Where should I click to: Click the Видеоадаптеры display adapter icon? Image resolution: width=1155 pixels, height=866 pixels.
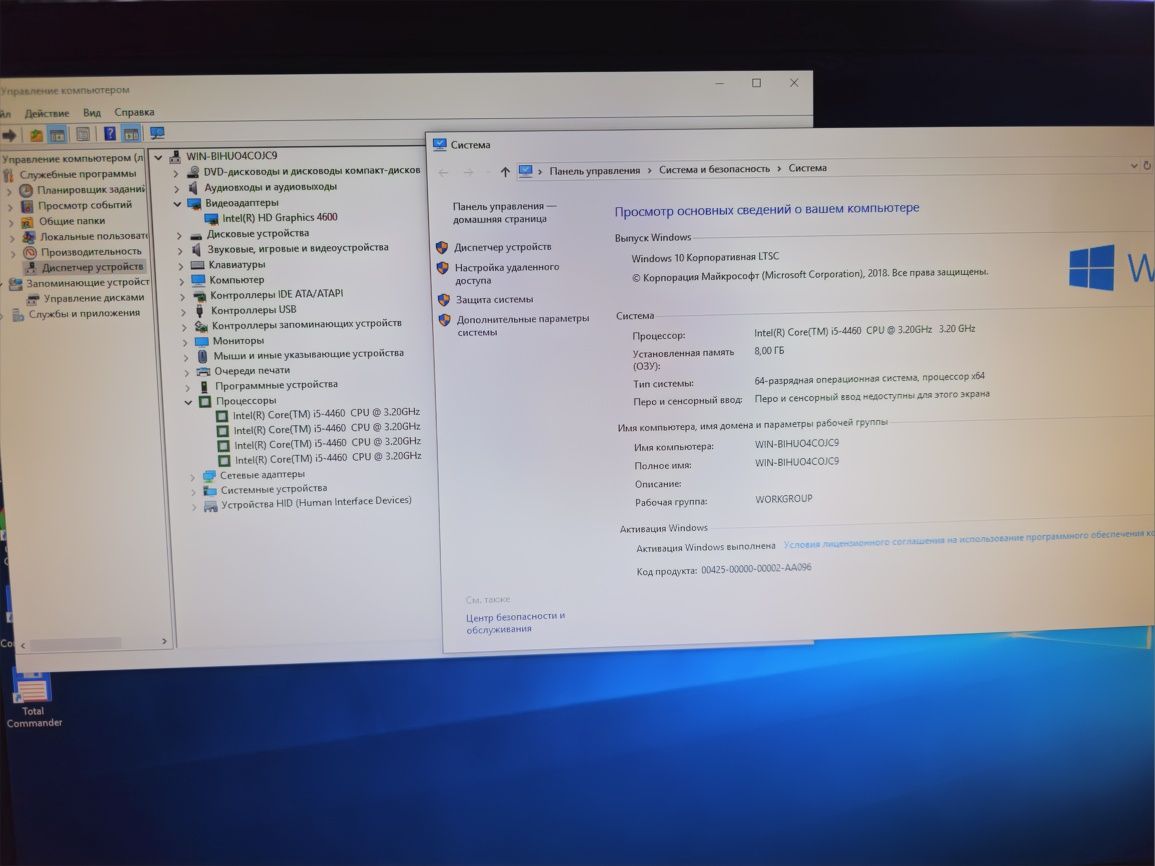[x=194, y=203]
